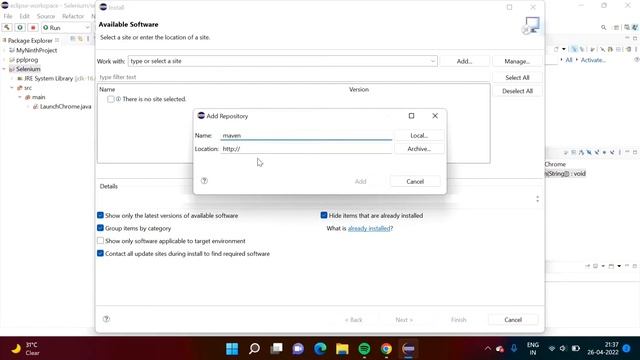Select pplprog project in Package Explorer
Viewport: 640px width, 360px height.
point(27,60)
